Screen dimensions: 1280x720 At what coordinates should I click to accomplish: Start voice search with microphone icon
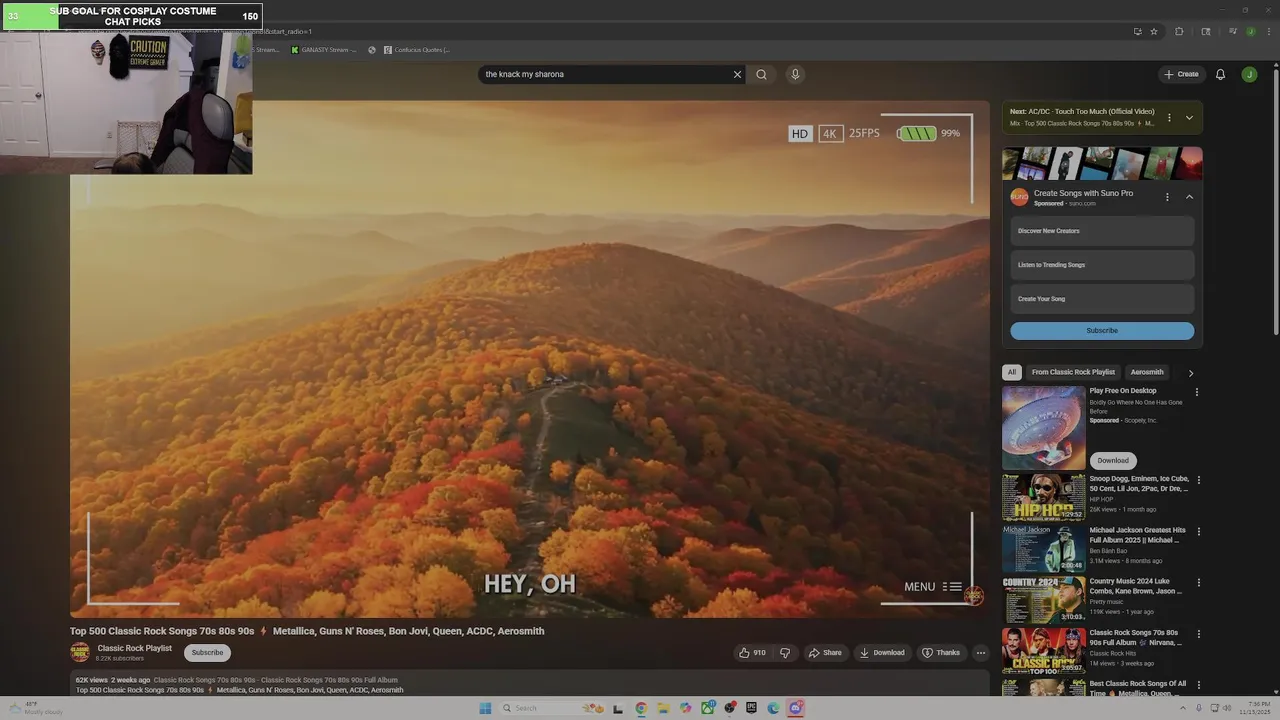point(795,74)
